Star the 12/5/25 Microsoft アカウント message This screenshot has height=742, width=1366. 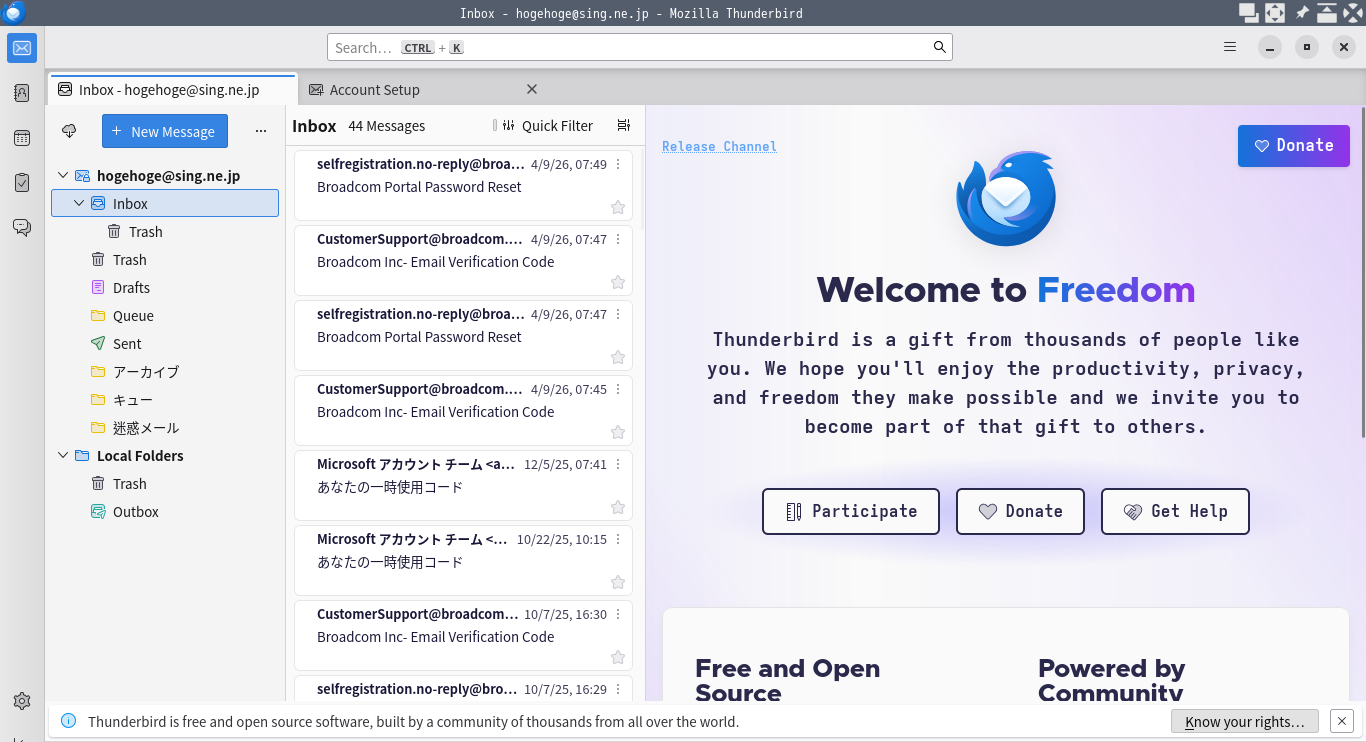pos(618,507)
